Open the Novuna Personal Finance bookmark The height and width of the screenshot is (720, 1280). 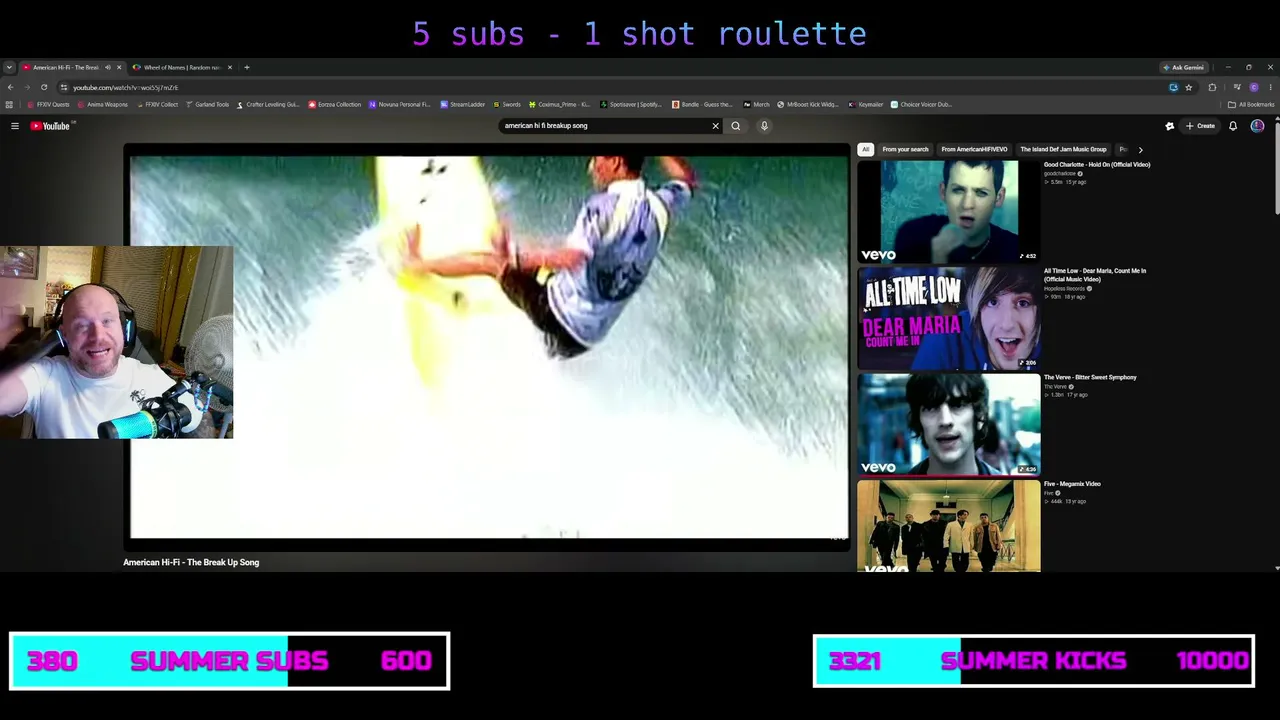(400, 104)
